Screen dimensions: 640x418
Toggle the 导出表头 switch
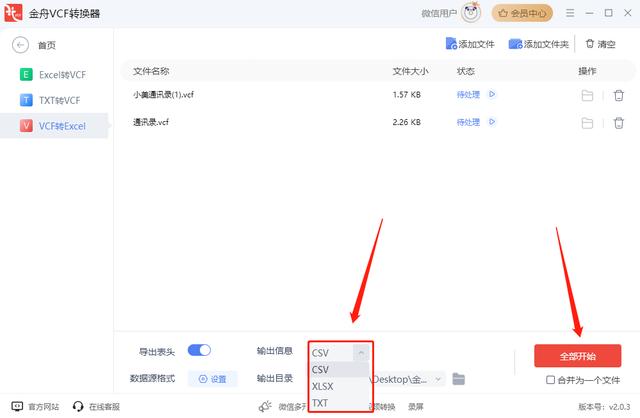pos(199,350)
